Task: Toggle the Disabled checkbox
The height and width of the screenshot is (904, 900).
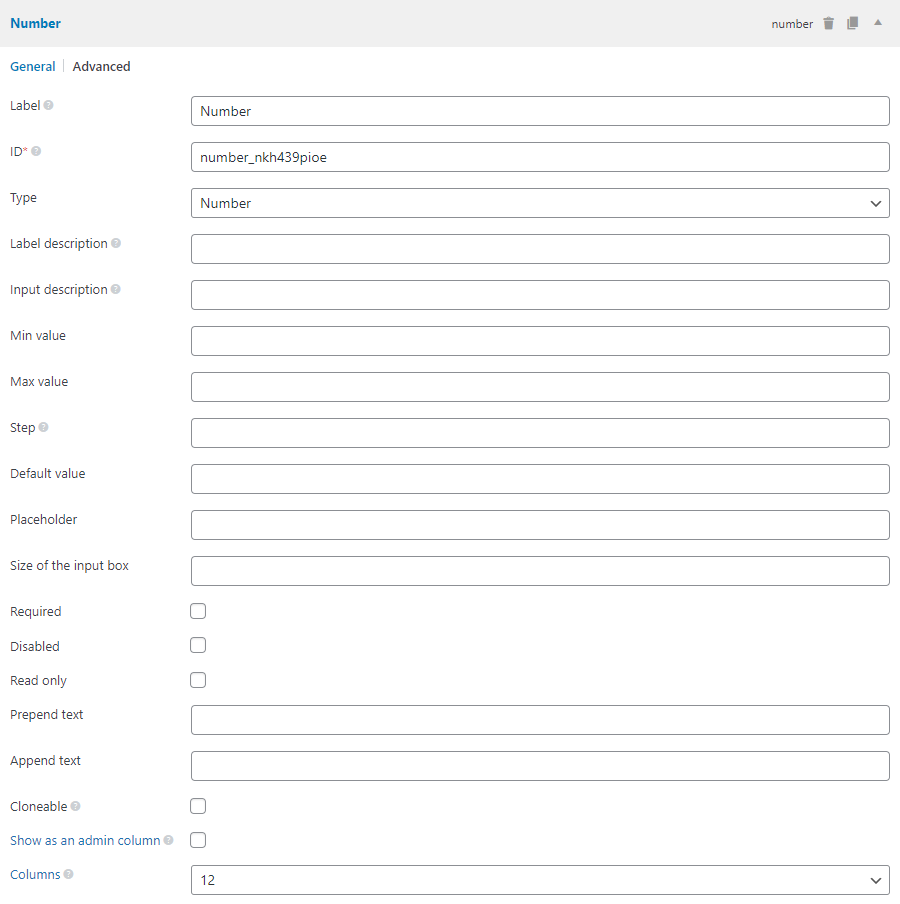Action: (198, 645)
